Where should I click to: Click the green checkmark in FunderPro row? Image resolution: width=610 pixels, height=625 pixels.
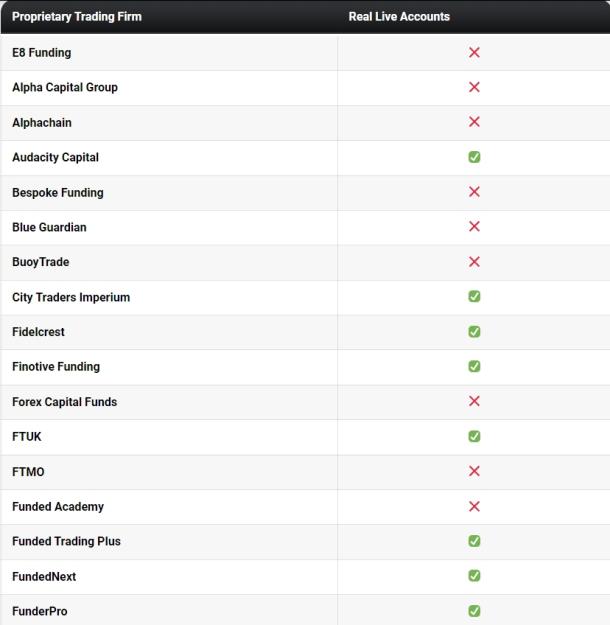474,611
